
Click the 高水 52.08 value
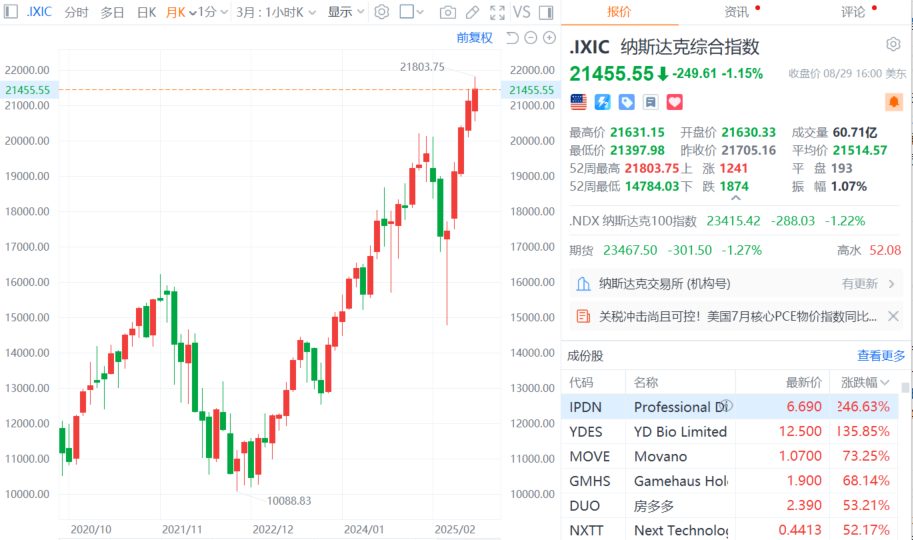(885, 250)
